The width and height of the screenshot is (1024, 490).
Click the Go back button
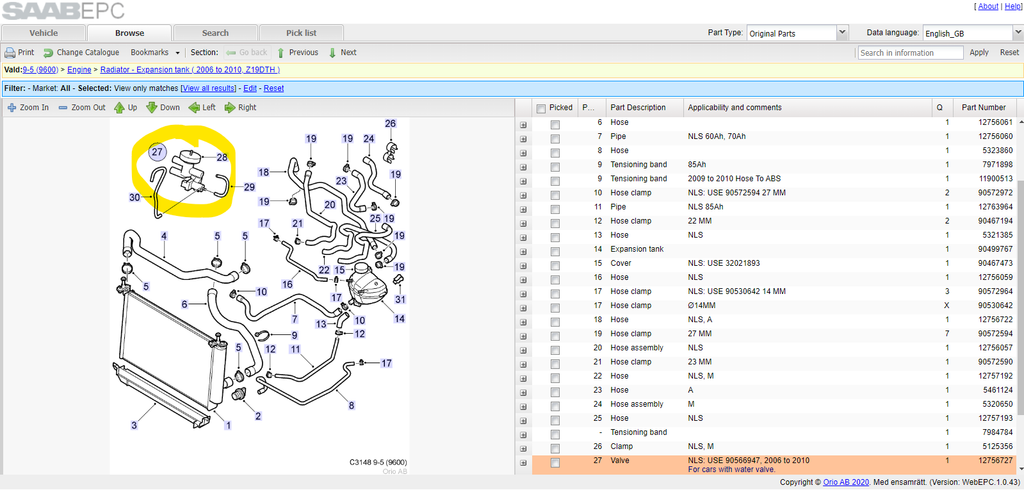[x=246, y=52]
